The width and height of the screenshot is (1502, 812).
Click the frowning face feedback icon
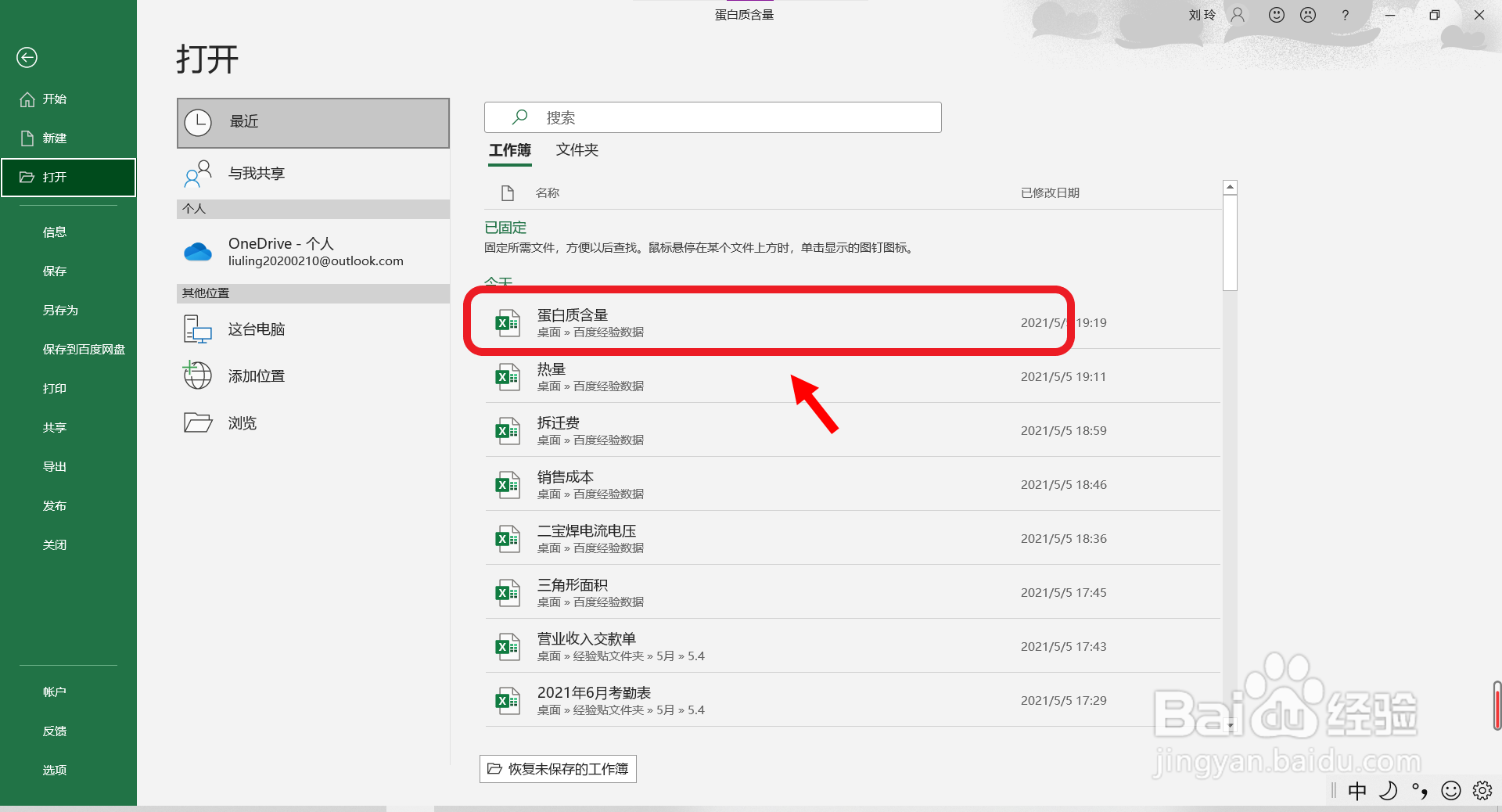tap(1307, 14)
